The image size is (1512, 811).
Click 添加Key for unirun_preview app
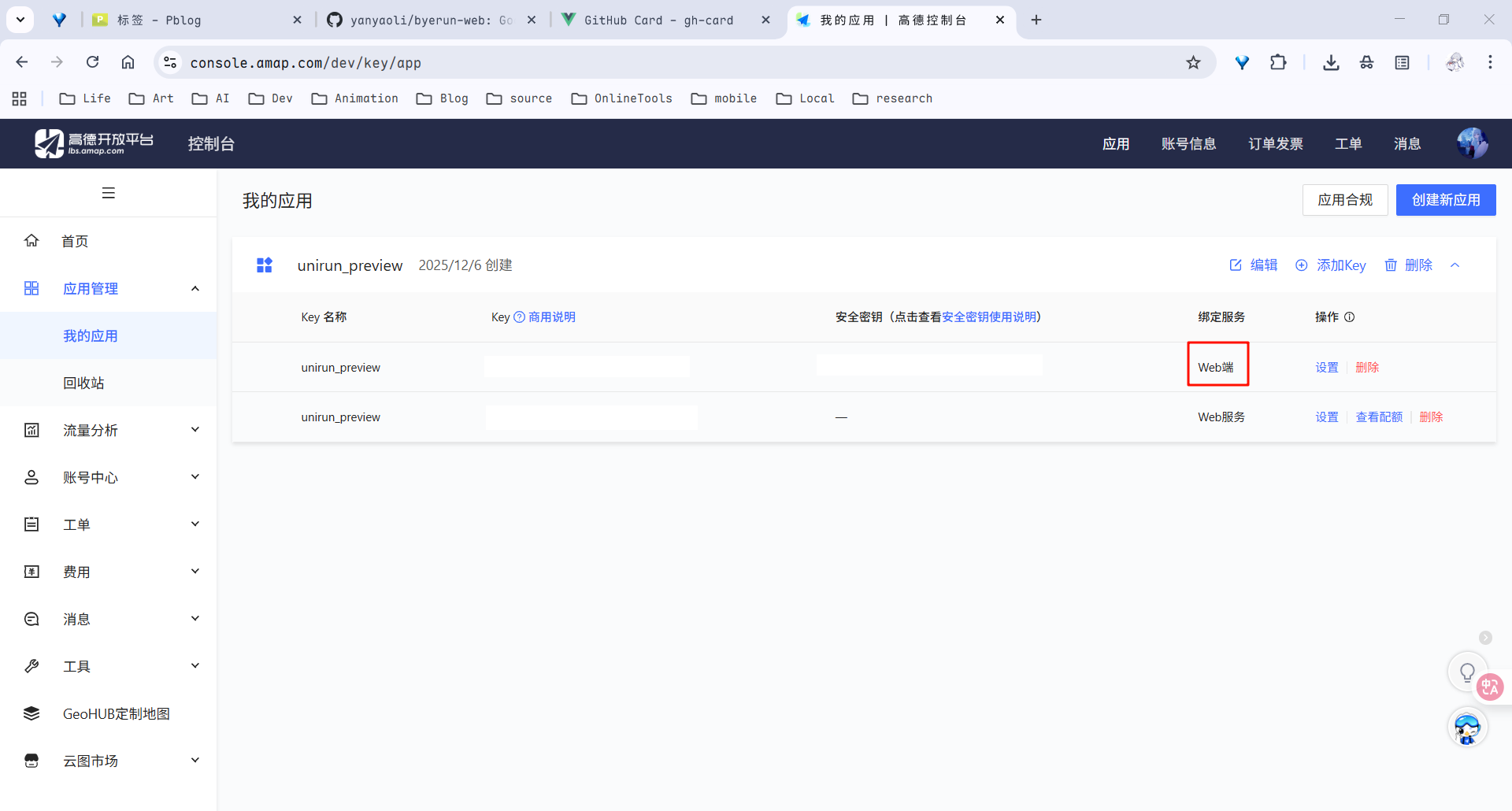point(1331,265)
